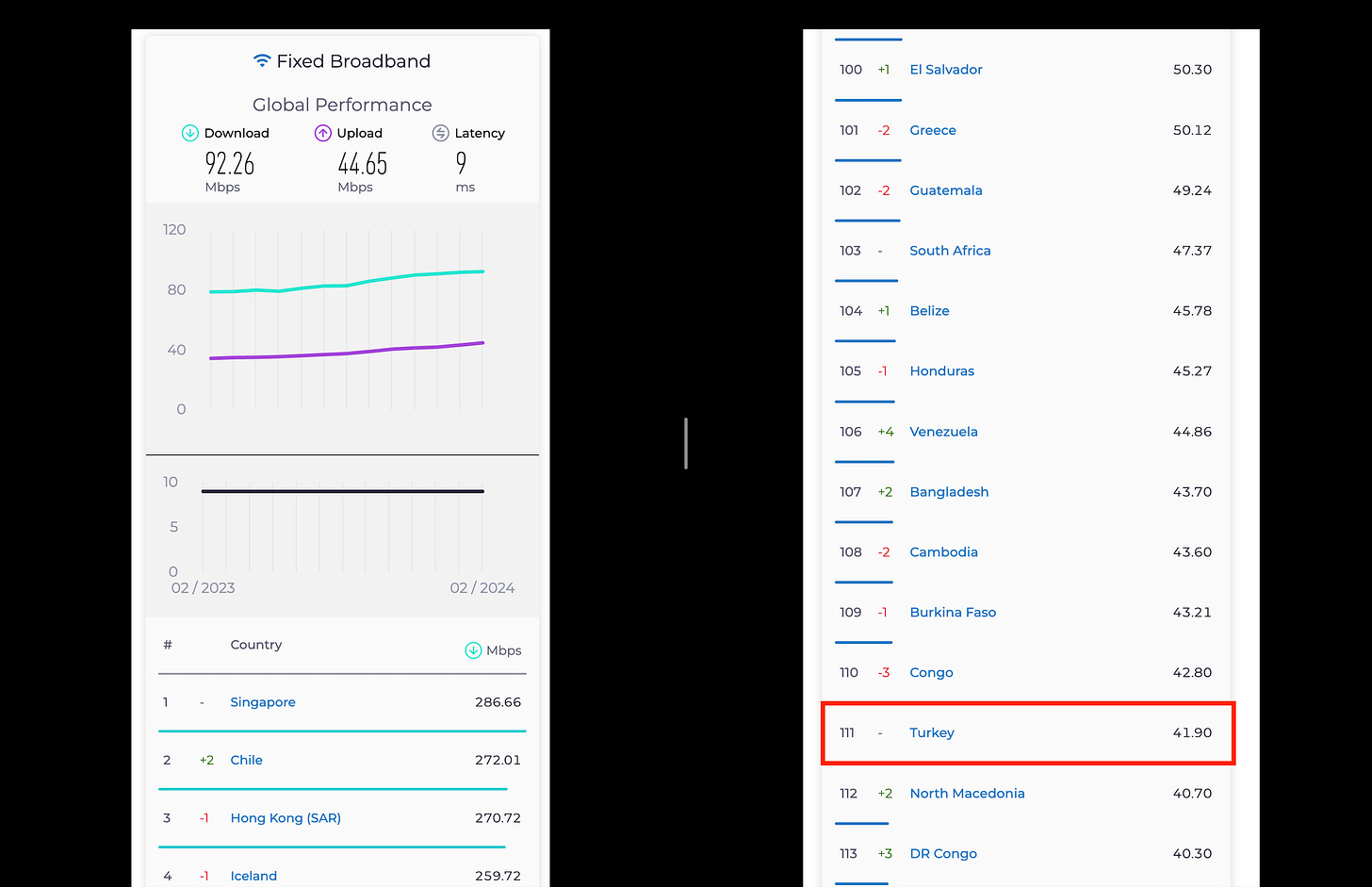Screen dimensions: 1372x887
Task: Click the purple upload line in the chart
Action: coord(347,352)
